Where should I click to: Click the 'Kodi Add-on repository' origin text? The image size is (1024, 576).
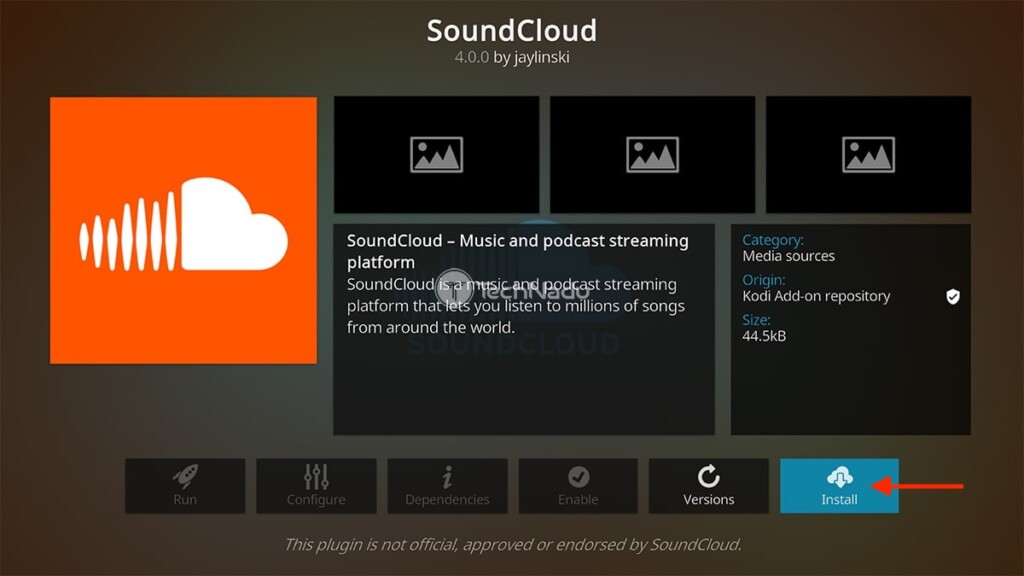point(816,296)
